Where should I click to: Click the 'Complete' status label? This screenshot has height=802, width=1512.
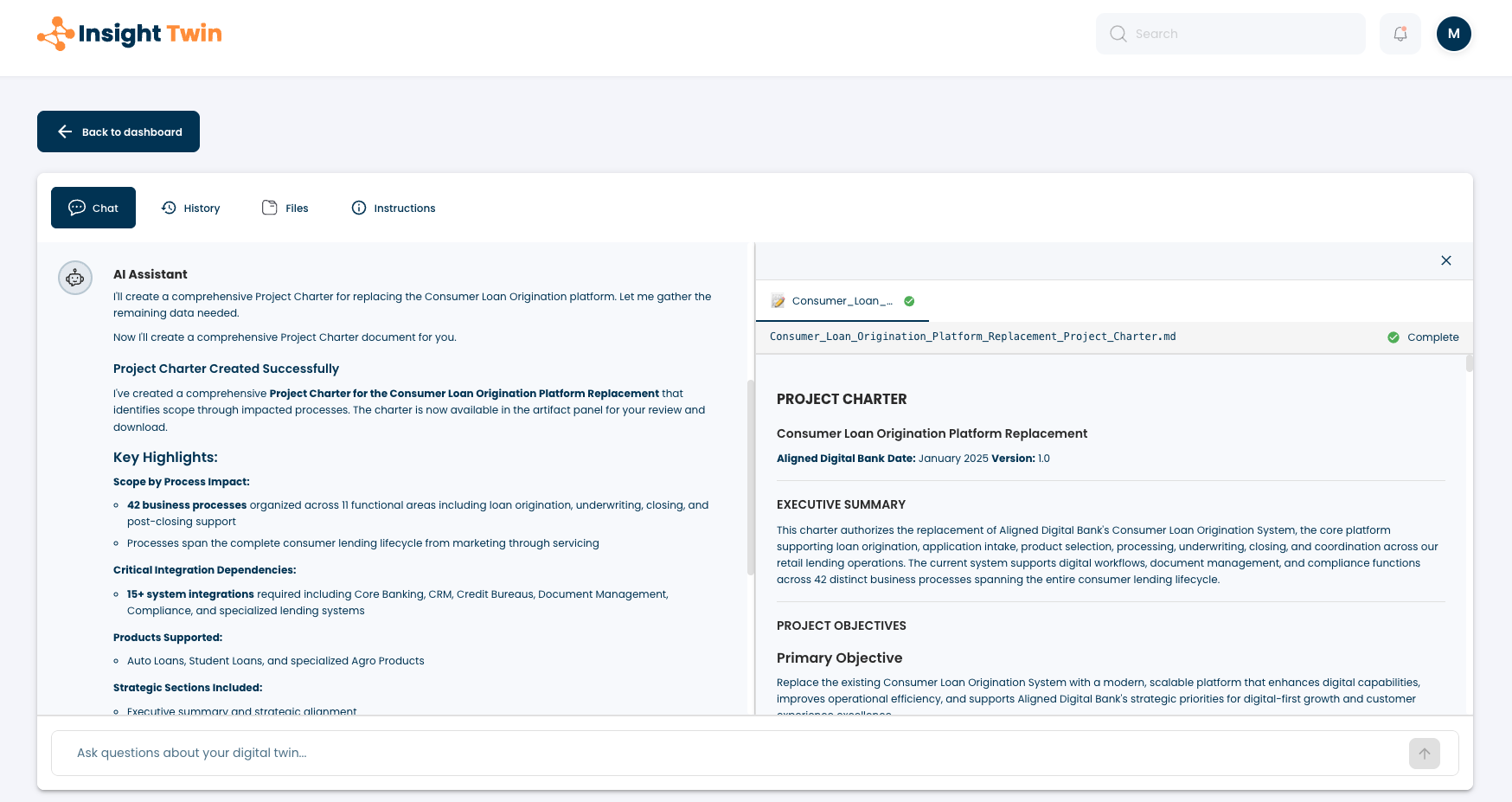[x=1433, y=337]
